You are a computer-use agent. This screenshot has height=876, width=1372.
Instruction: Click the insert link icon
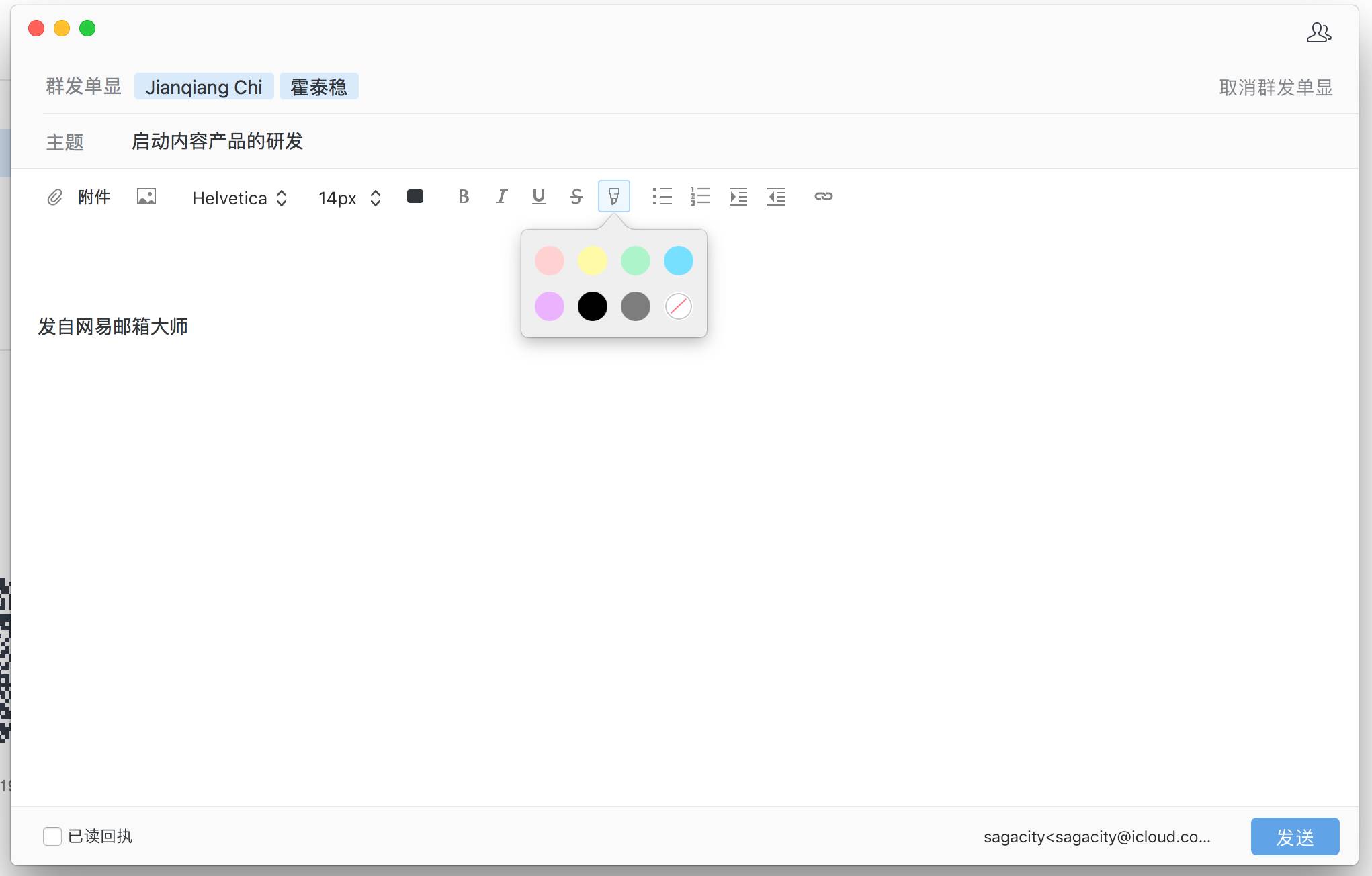coord(823,196)
